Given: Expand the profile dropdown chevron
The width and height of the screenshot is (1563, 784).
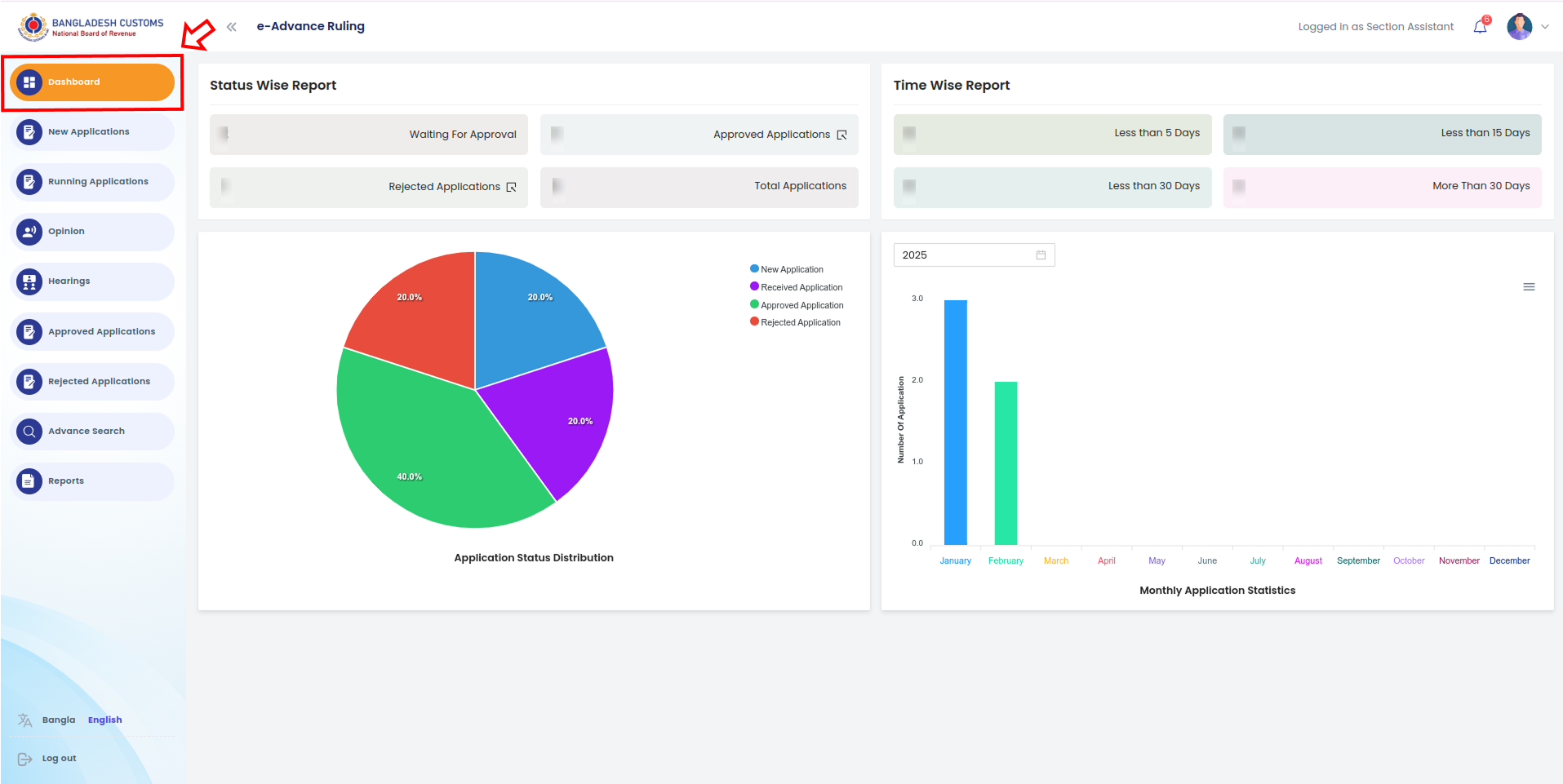Looking at the screenshot, I should [1545, 27].
